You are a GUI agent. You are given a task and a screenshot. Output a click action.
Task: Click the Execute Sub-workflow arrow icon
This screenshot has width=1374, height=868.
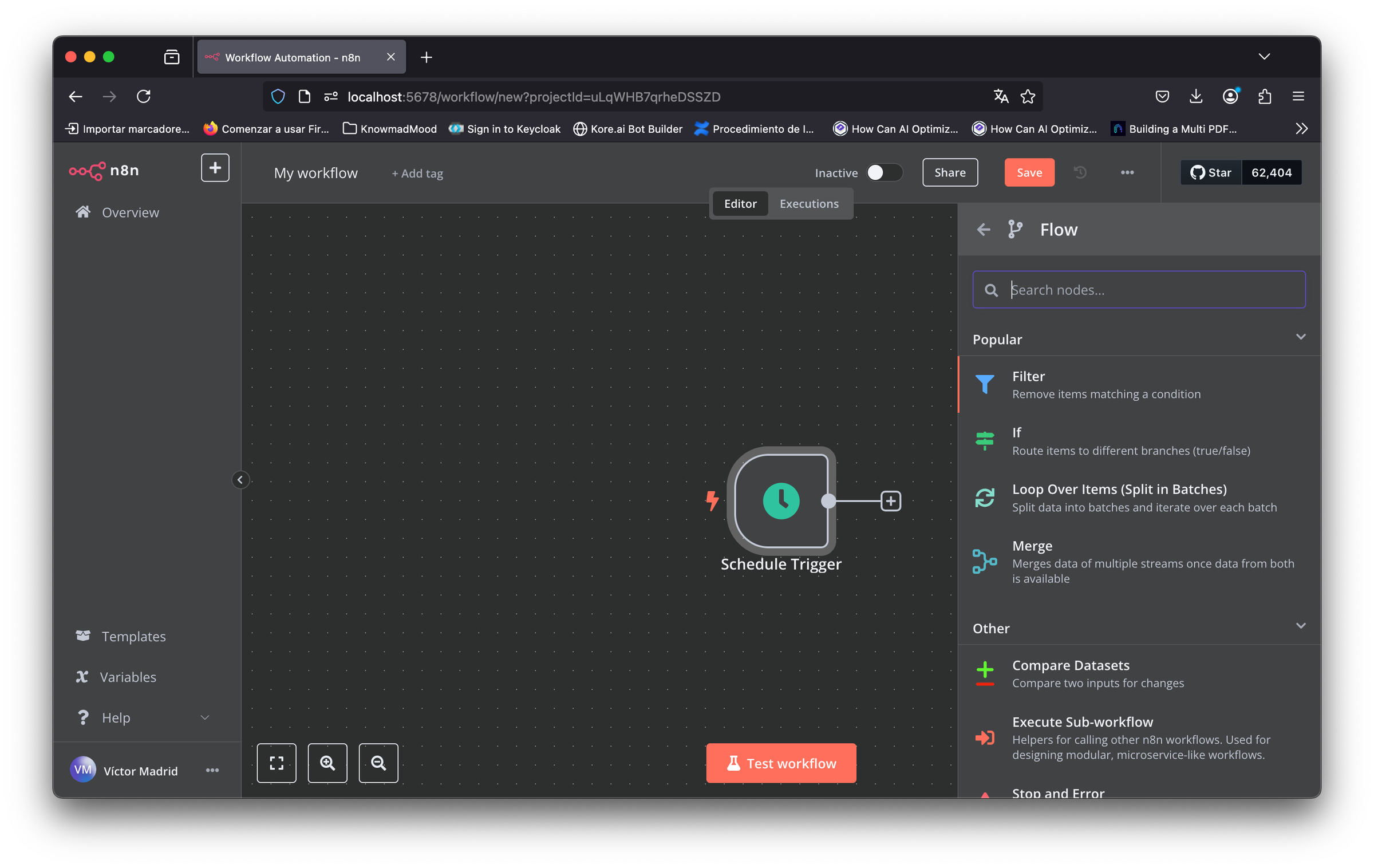pyautogui.click(x=985, y=737)
